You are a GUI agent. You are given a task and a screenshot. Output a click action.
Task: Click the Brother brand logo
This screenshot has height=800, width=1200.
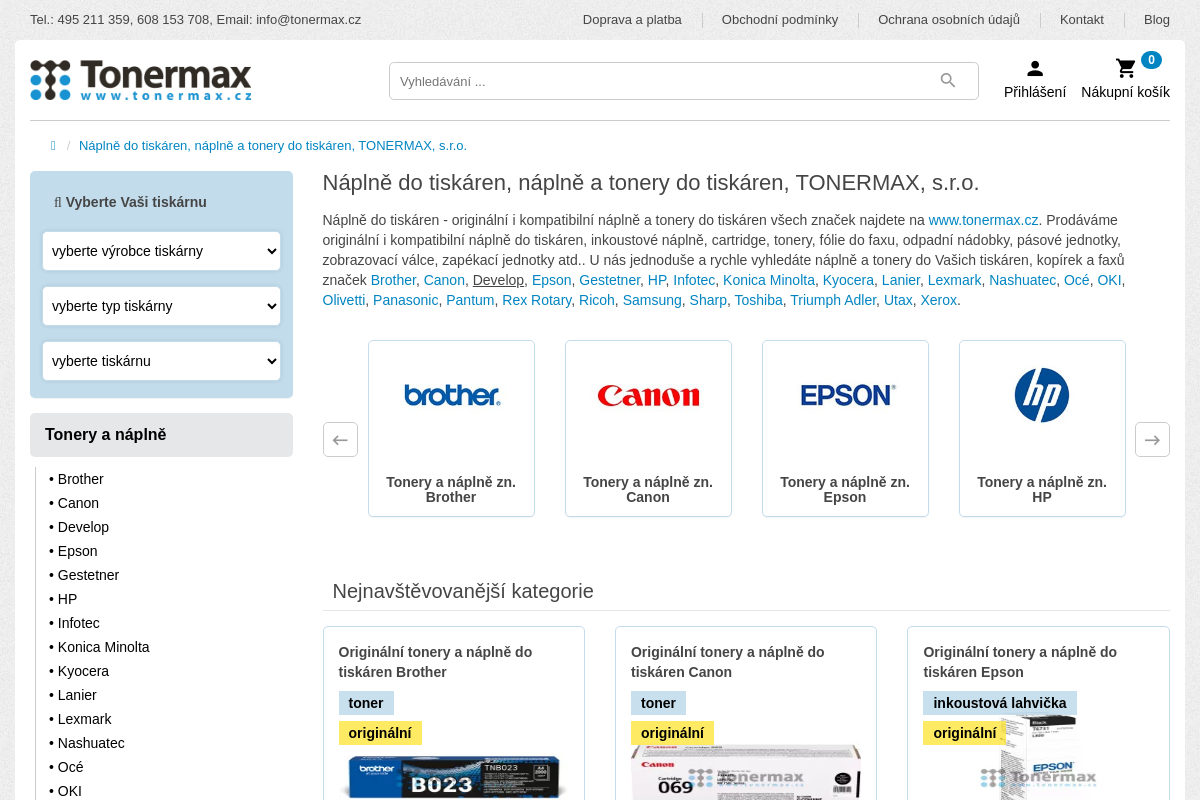(x=451, y=395)
